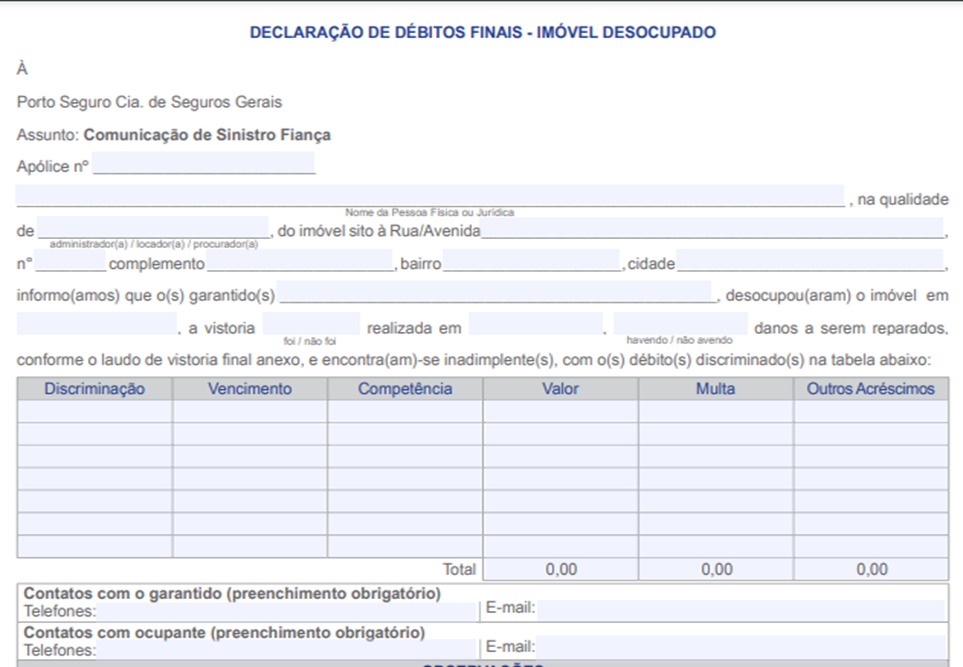
Task: Click first row cell under Valor
Action: (x=560, y=412)
